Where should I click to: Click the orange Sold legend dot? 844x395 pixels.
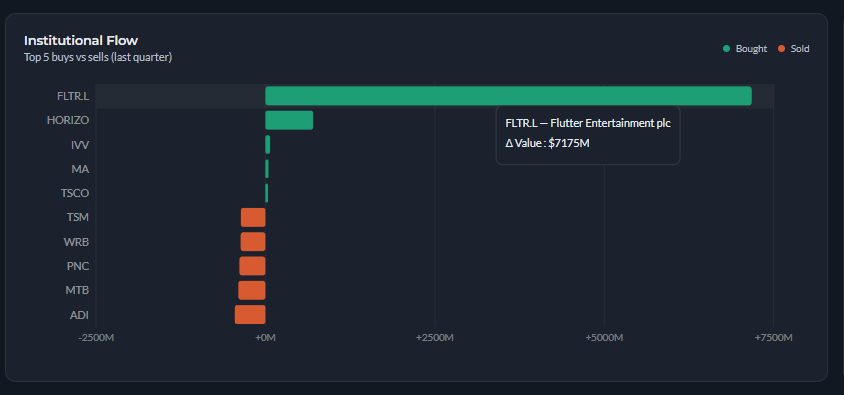782,49
